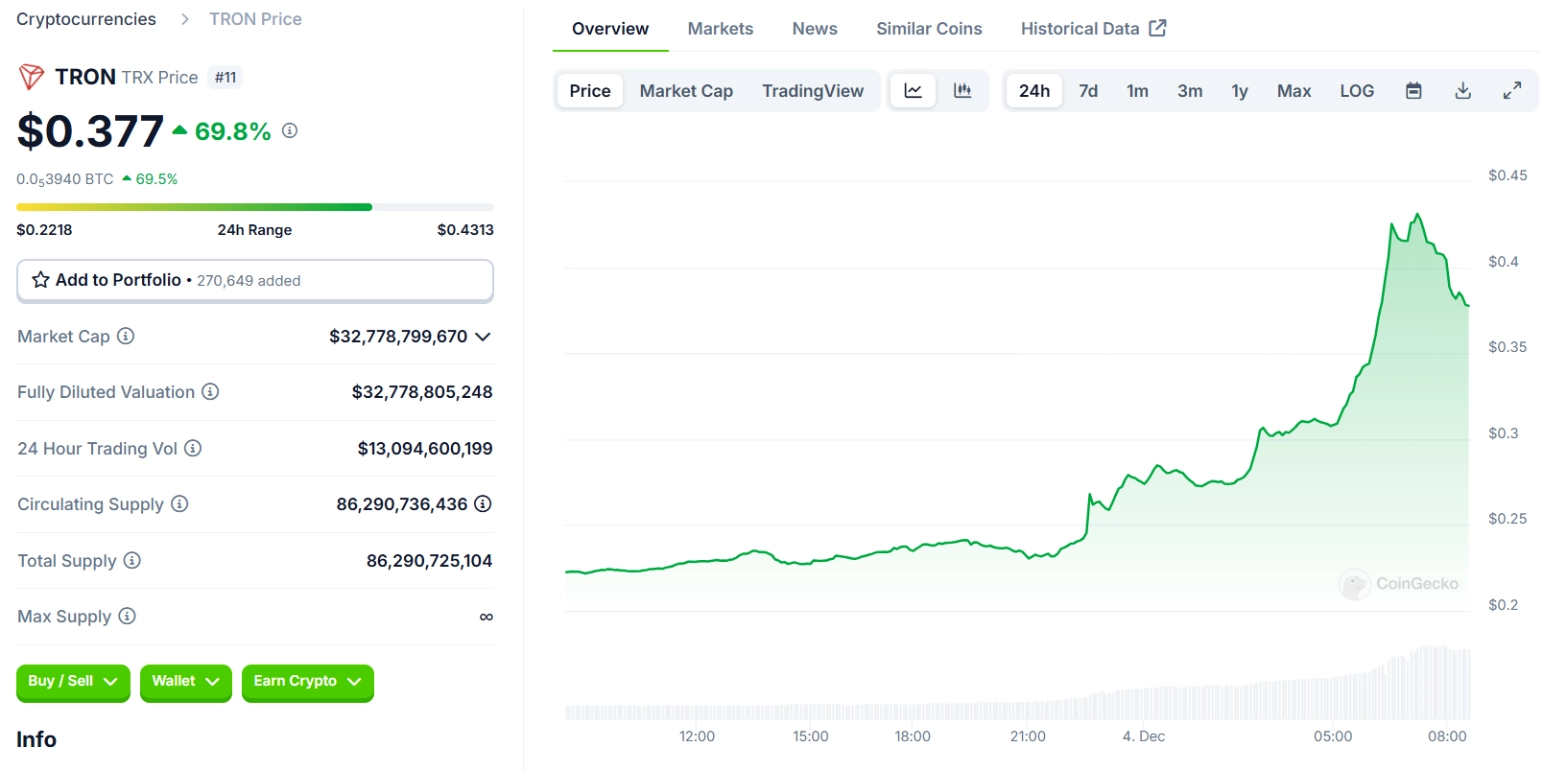The image size is (1567, 770).
Task: Switch to candlestick chart icon
Action: tap(963, 91)
